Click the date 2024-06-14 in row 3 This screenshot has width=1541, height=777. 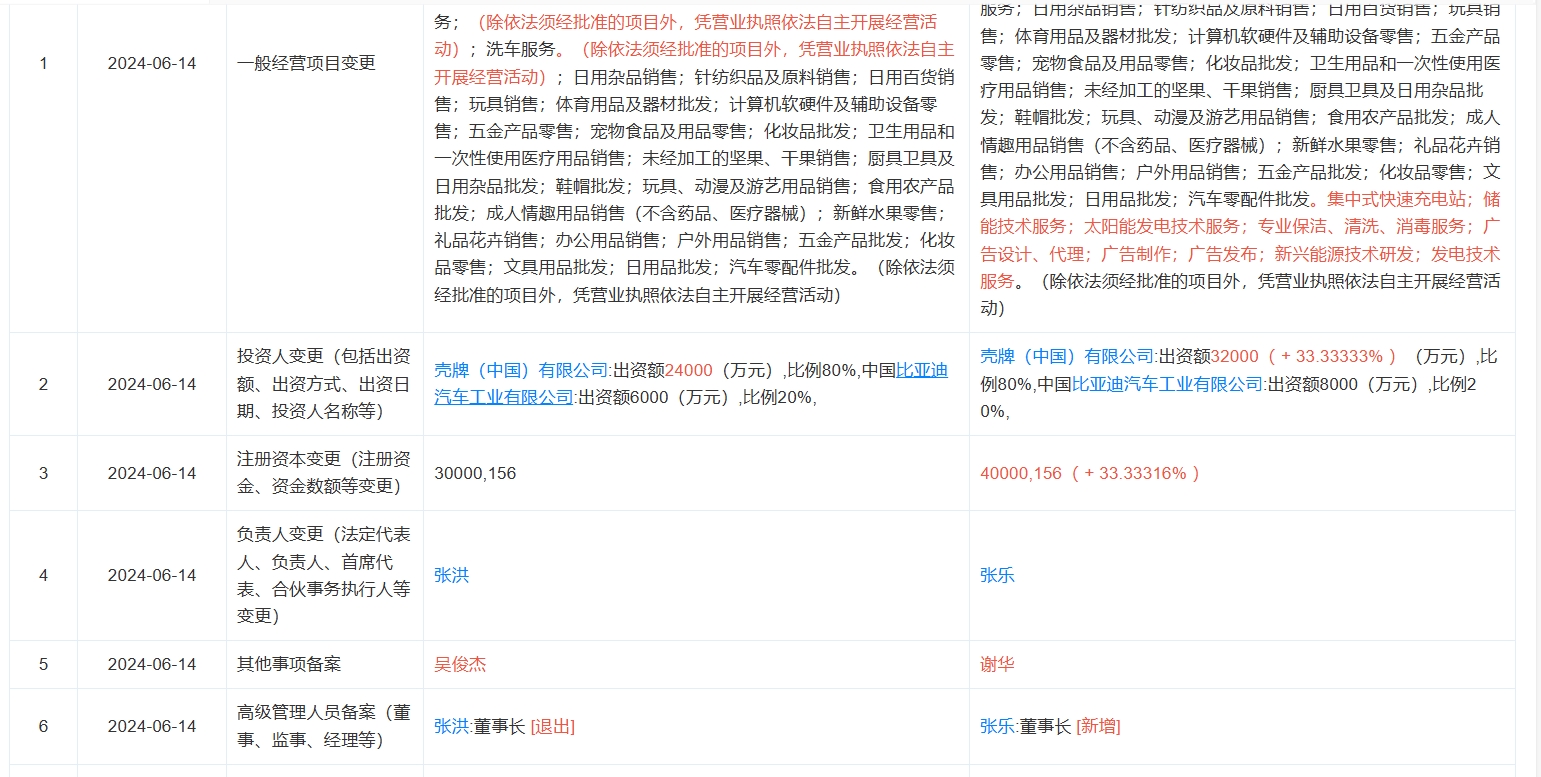click(x=152, y=473)
